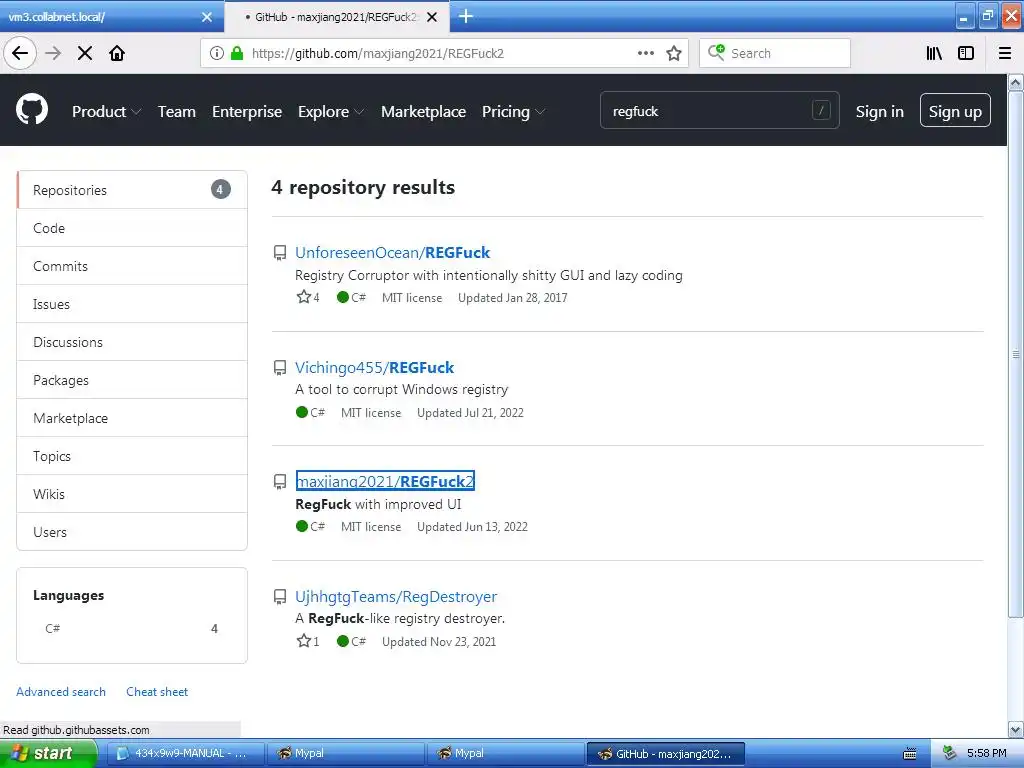
Task: Click the Sign in link
Action: 880,112
